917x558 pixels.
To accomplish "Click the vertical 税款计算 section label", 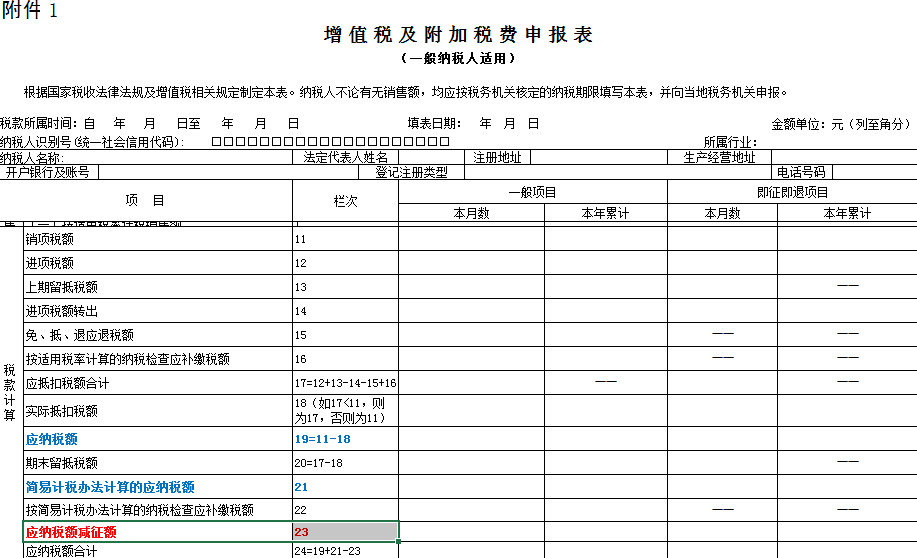I will coord(10,392).
